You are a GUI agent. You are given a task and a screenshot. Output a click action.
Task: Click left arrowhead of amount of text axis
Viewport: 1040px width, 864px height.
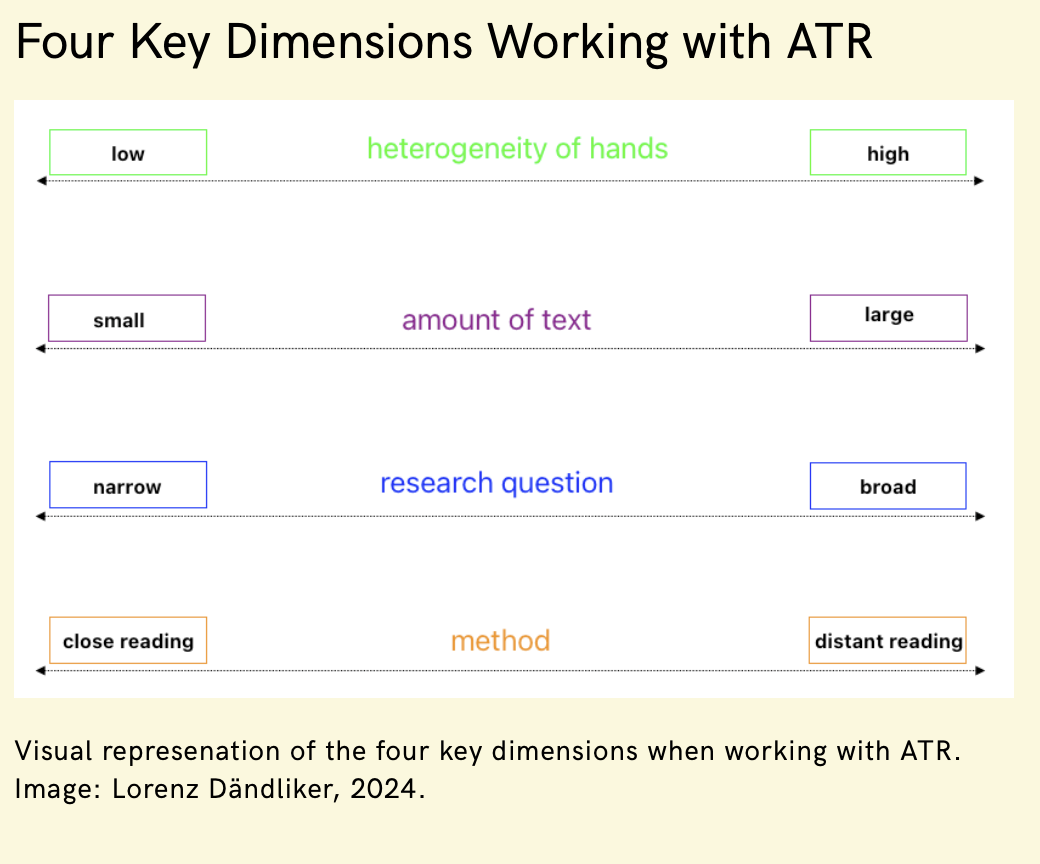point(41,349)
